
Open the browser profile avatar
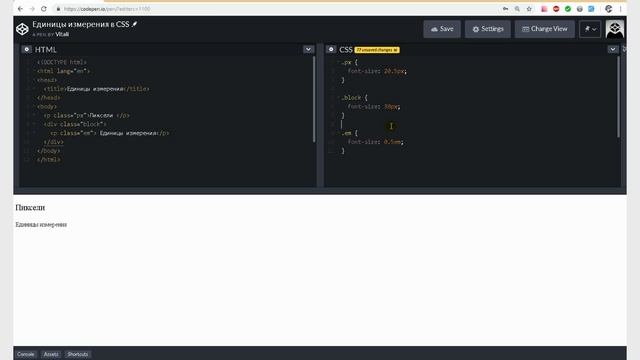click(609, 9)
